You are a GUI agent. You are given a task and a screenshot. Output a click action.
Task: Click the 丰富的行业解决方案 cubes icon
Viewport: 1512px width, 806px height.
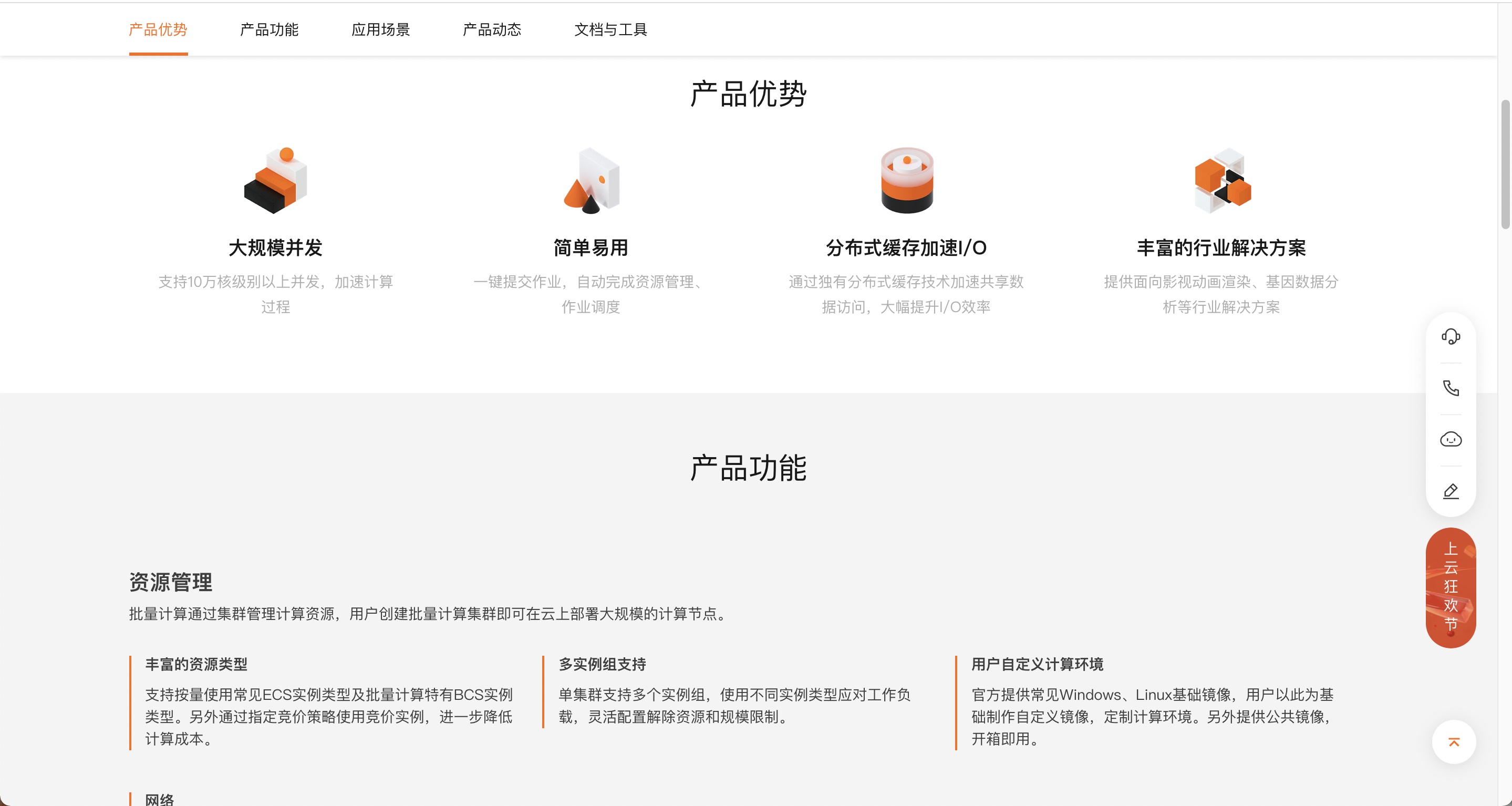1222,180
